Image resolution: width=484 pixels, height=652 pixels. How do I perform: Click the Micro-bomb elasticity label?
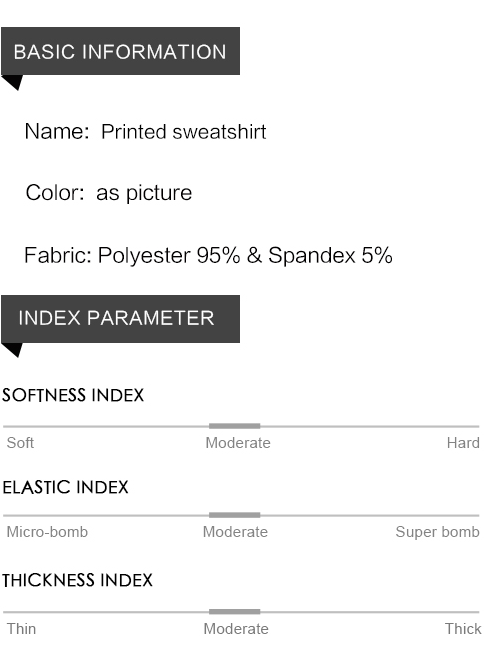(x=47, y=532)
